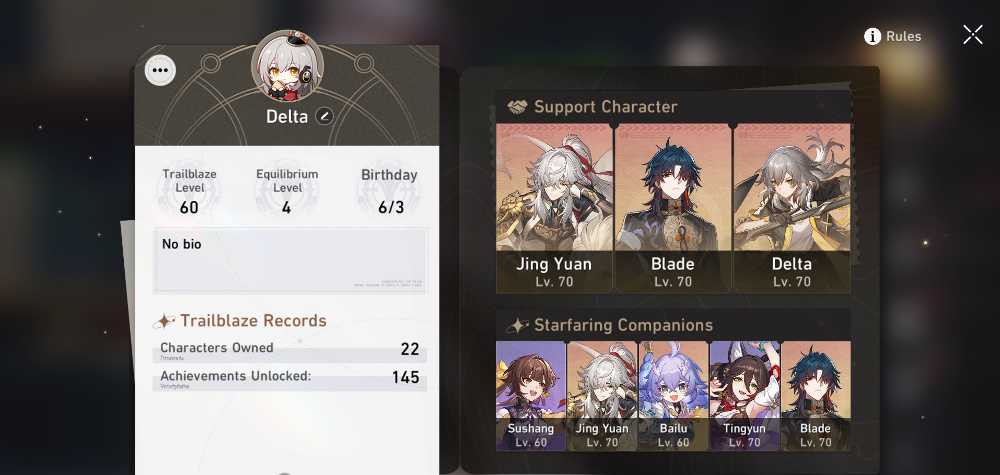Viewport: 1000px width, 475px height.
Task: Click the pencil edit icon next to Delta
Action: coord(324,116)
